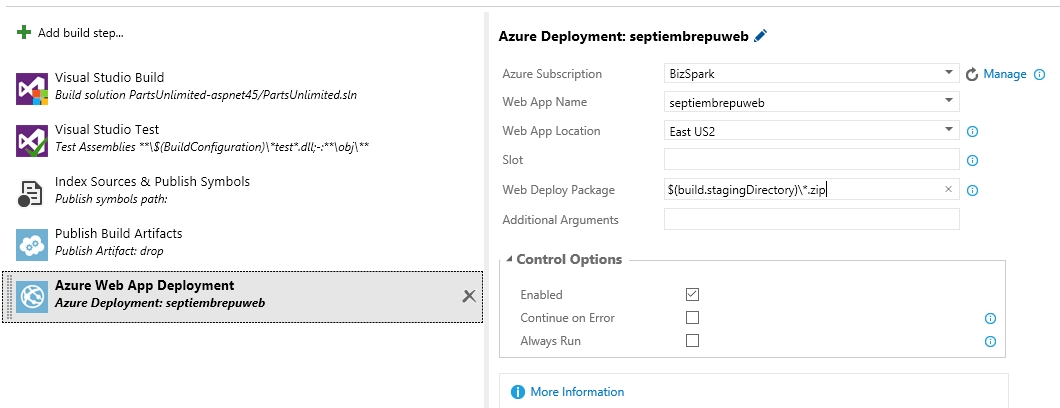Open the Azure Subscription dropdown

(949, 73)
